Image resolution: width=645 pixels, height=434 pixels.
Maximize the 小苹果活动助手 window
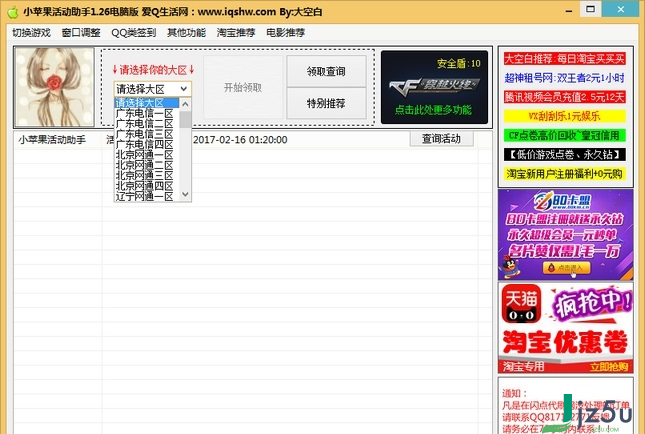click(590, 9)
